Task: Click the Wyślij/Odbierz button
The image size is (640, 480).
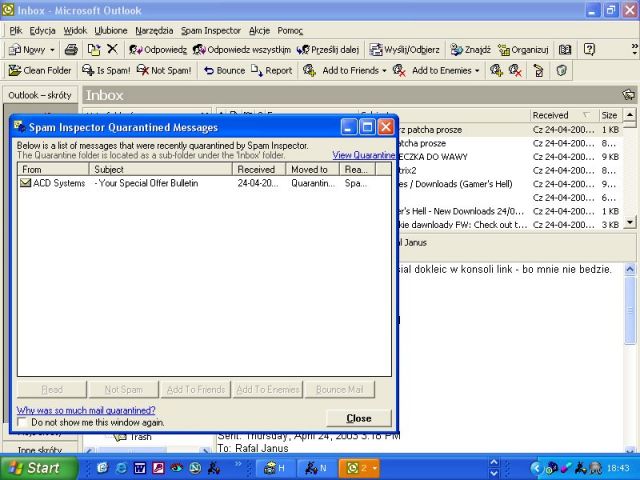Action: pyautogui.click(x=404, y=50)
